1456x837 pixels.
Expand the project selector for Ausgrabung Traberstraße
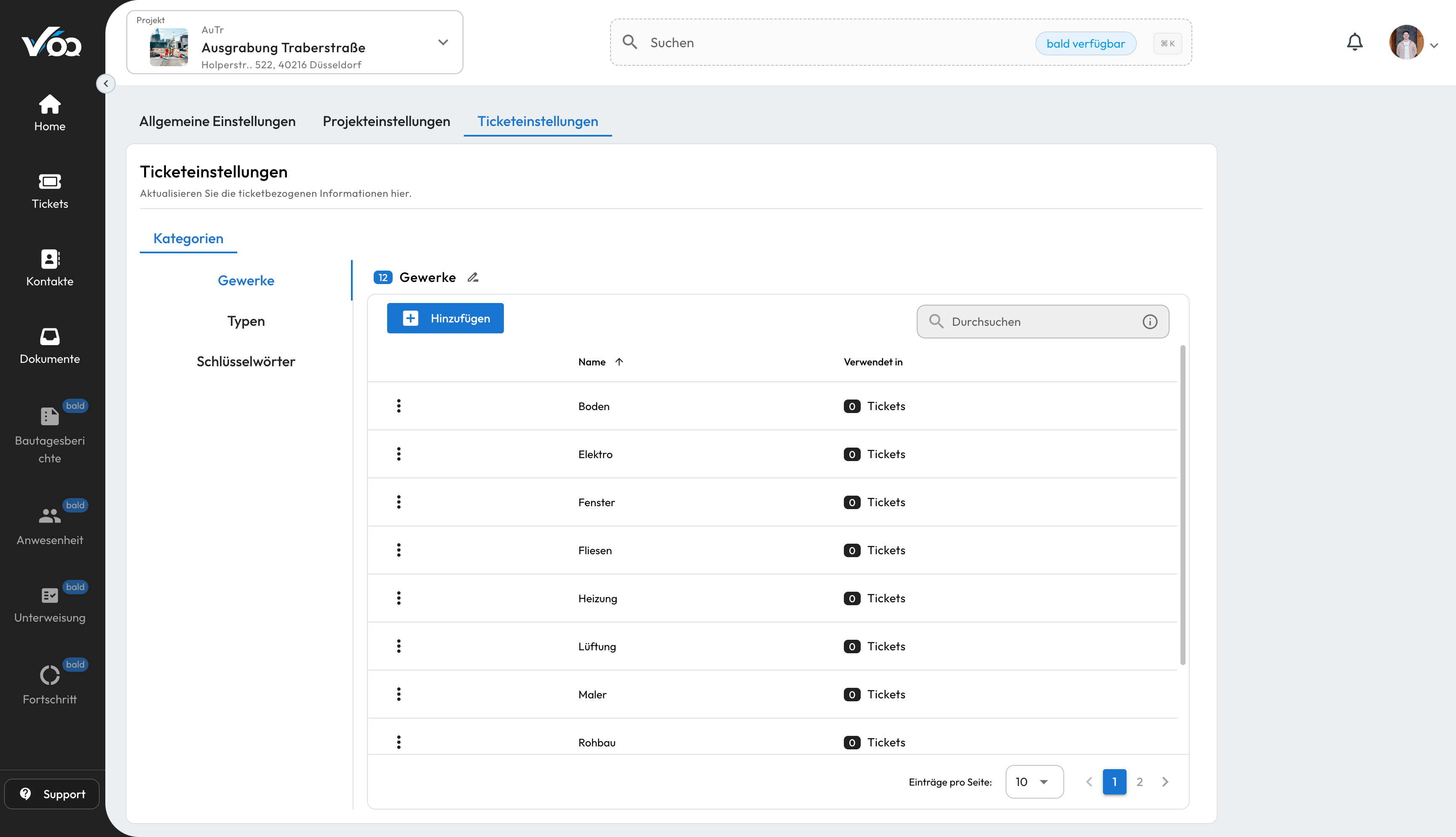(x=442, y=42)
